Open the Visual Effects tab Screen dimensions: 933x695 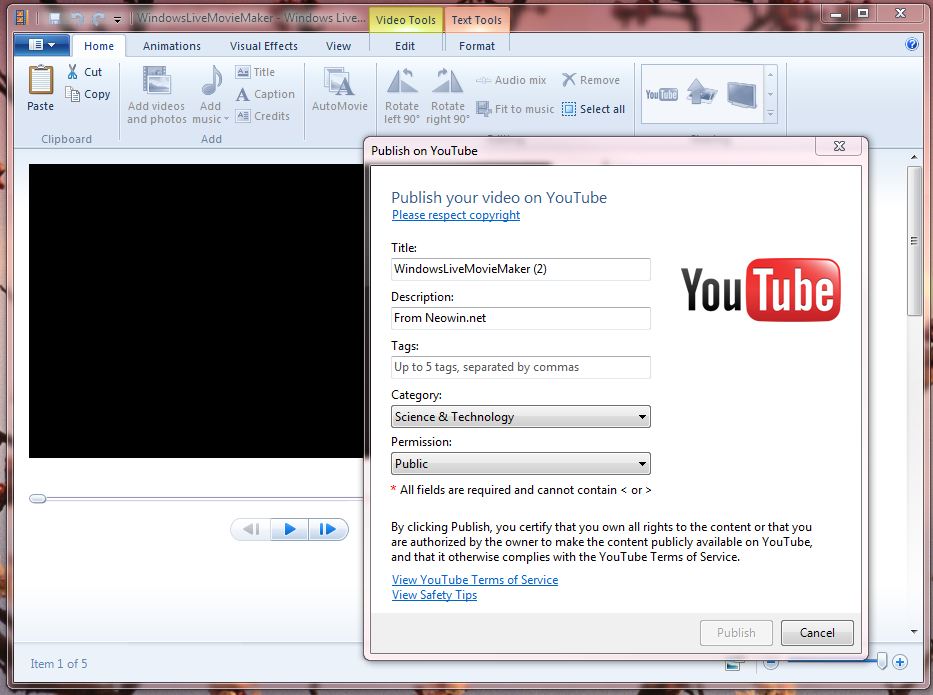point(264,46)
